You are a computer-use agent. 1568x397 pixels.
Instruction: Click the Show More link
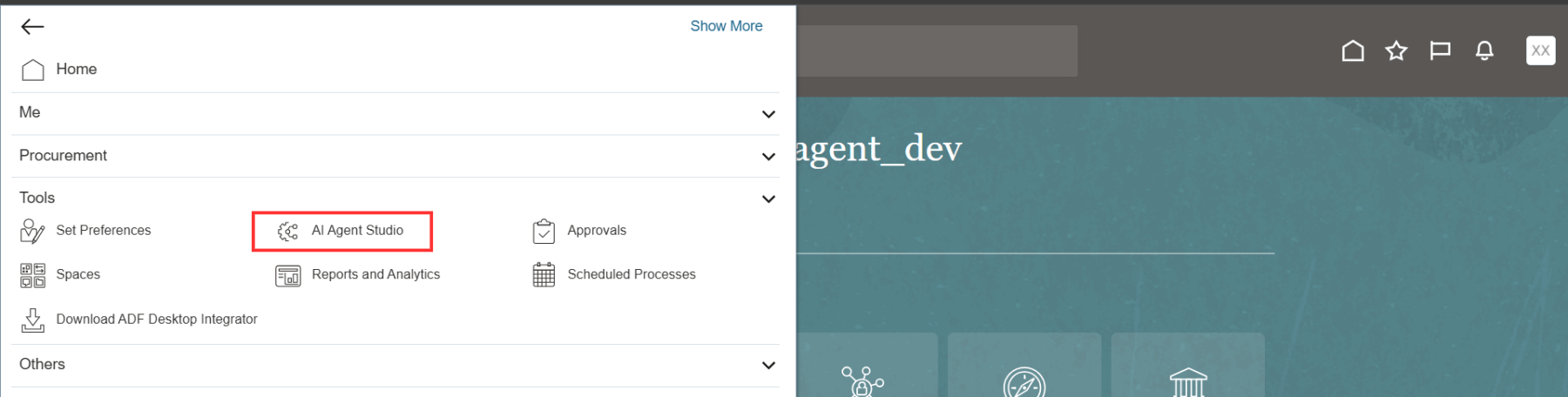pyautogui.click(x=726, y=26)
